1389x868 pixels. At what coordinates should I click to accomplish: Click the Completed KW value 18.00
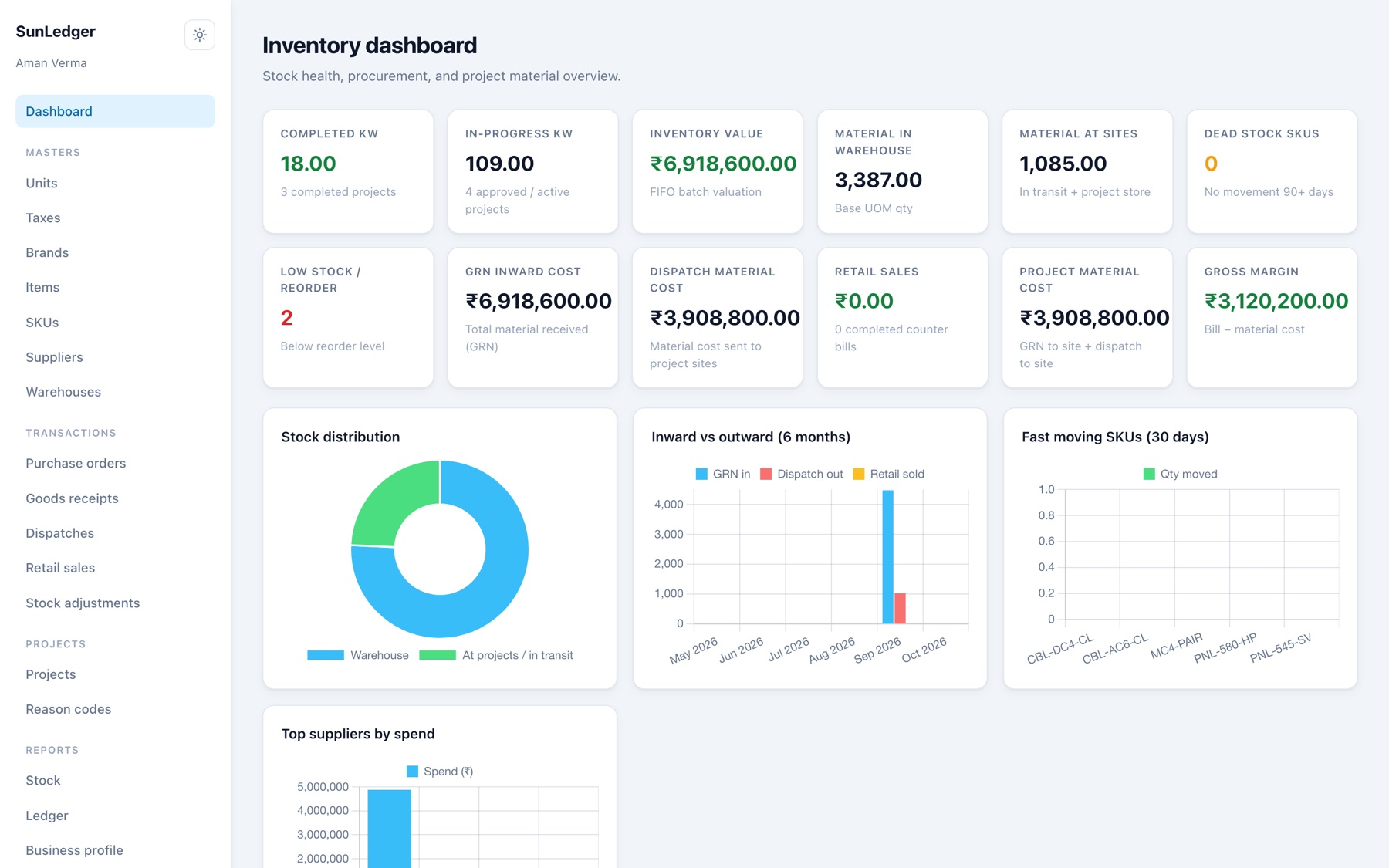tap(308, 164)
